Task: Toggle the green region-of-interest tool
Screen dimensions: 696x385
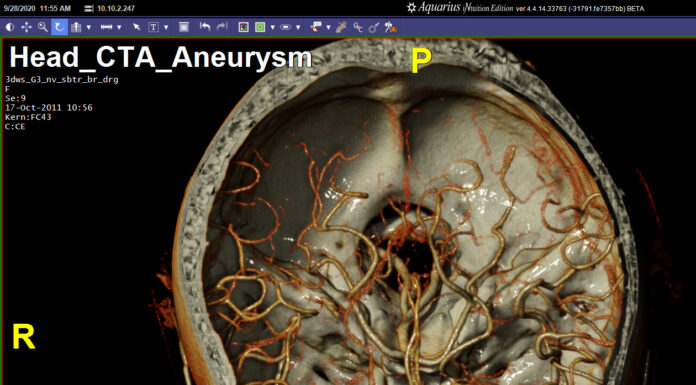Action: point(260,27)
